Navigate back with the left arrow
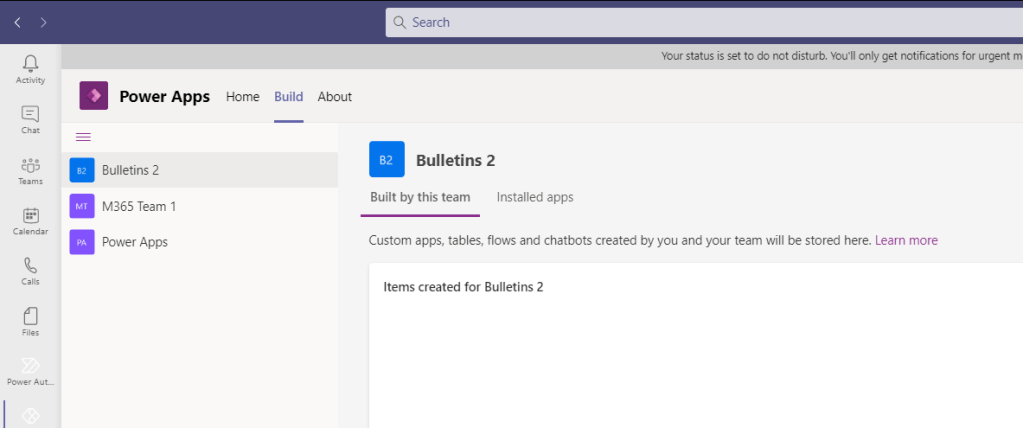Viewport: 1023px width, 428px height. (x=18, y=22)
